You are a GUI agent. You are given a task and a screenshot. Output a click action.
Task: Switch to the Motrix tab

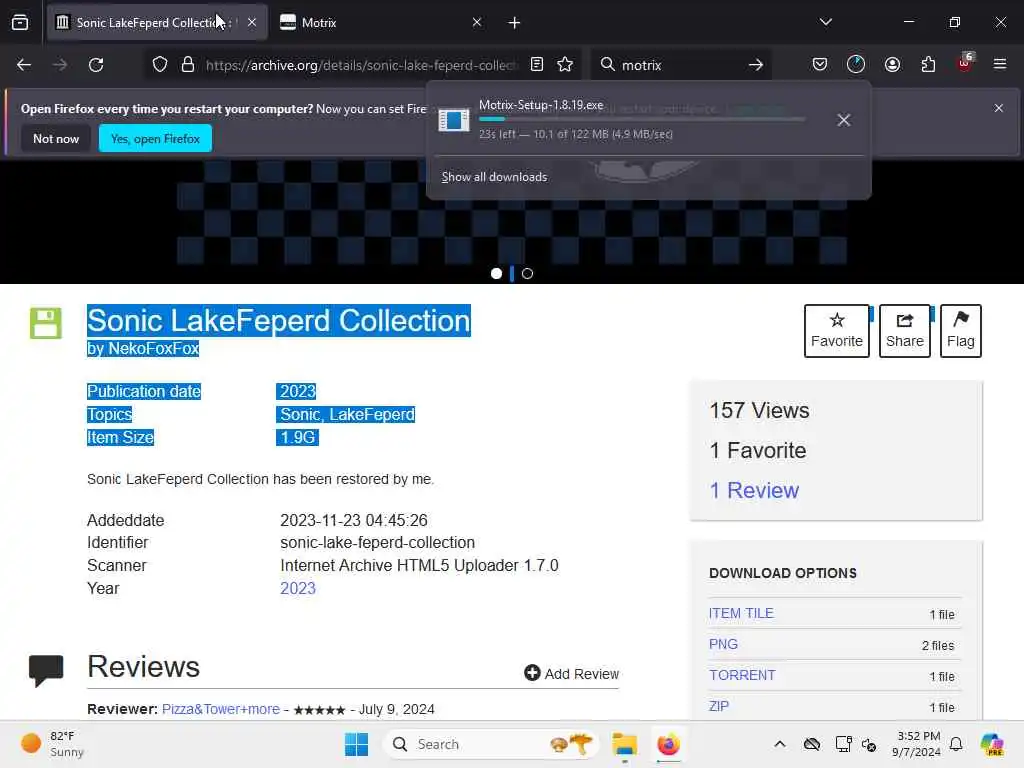click(381, 23)
